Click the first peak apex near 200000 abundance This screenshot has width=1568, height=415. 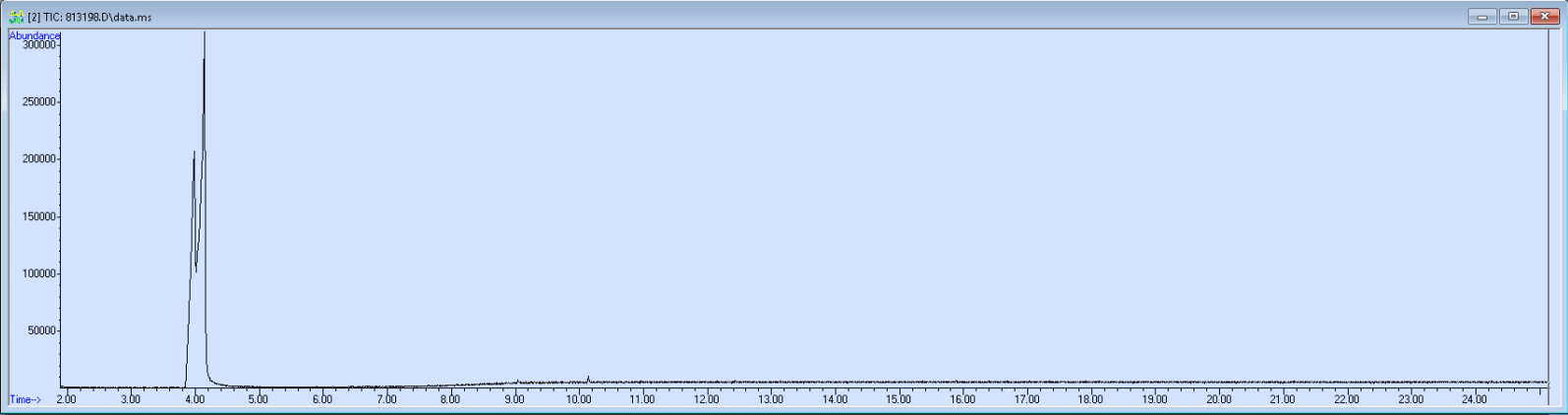pyautogui.click(x=194, y=152)
